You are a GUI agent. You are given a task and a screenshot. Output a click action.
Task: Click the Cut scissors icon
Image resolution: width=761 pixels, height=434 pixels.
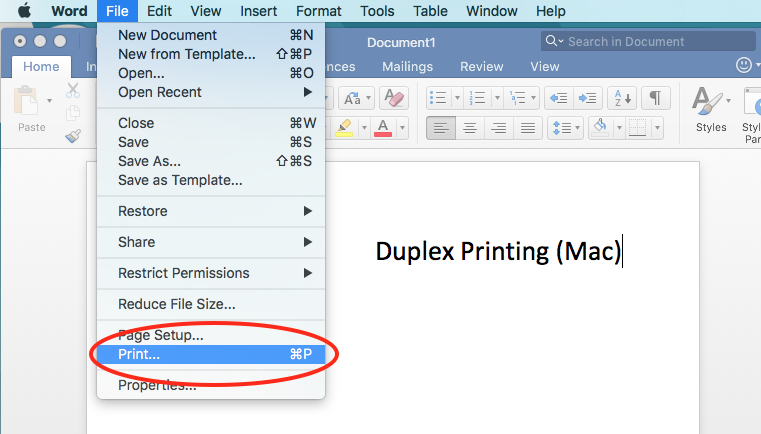tap(73, 90)
